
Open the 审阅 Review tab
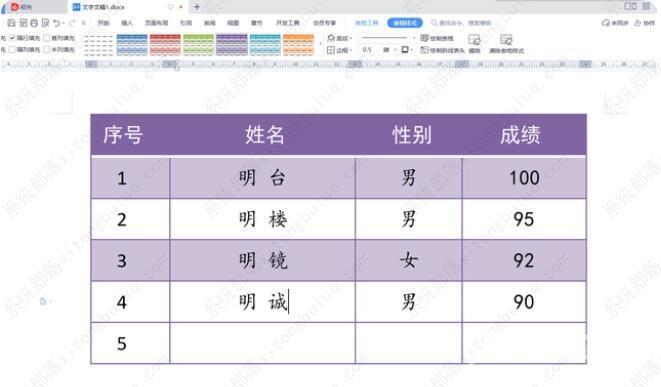tap(210, 23)
